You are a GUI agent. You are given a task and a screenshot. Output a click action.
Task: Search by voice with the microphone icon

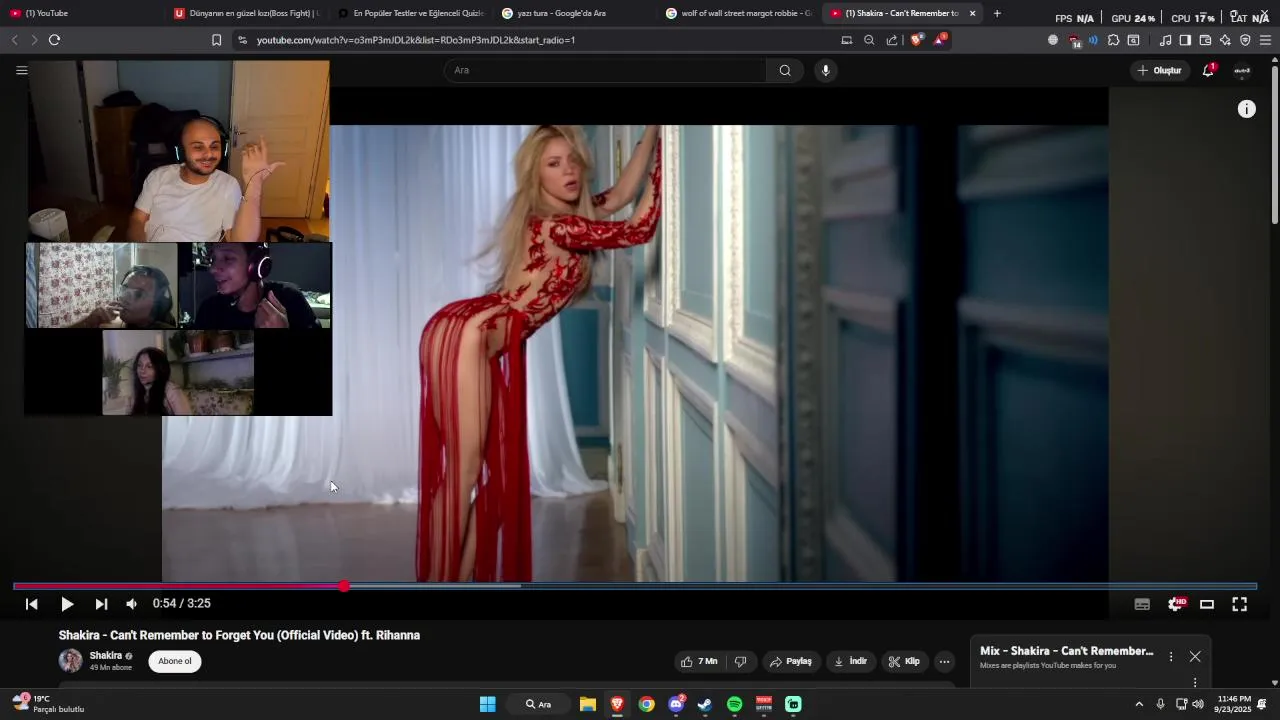point(825,70)
